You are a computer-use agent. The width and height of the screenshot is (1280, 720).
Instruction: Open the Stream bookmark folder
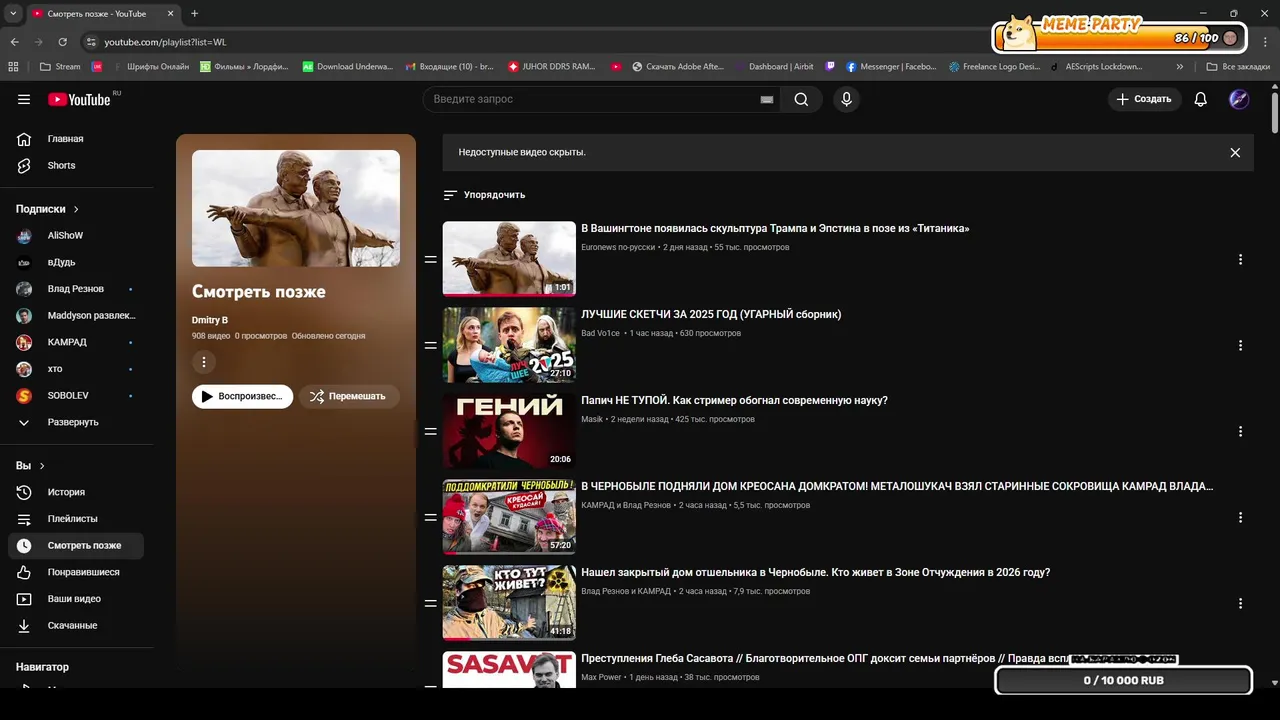(x=60, y=67)
